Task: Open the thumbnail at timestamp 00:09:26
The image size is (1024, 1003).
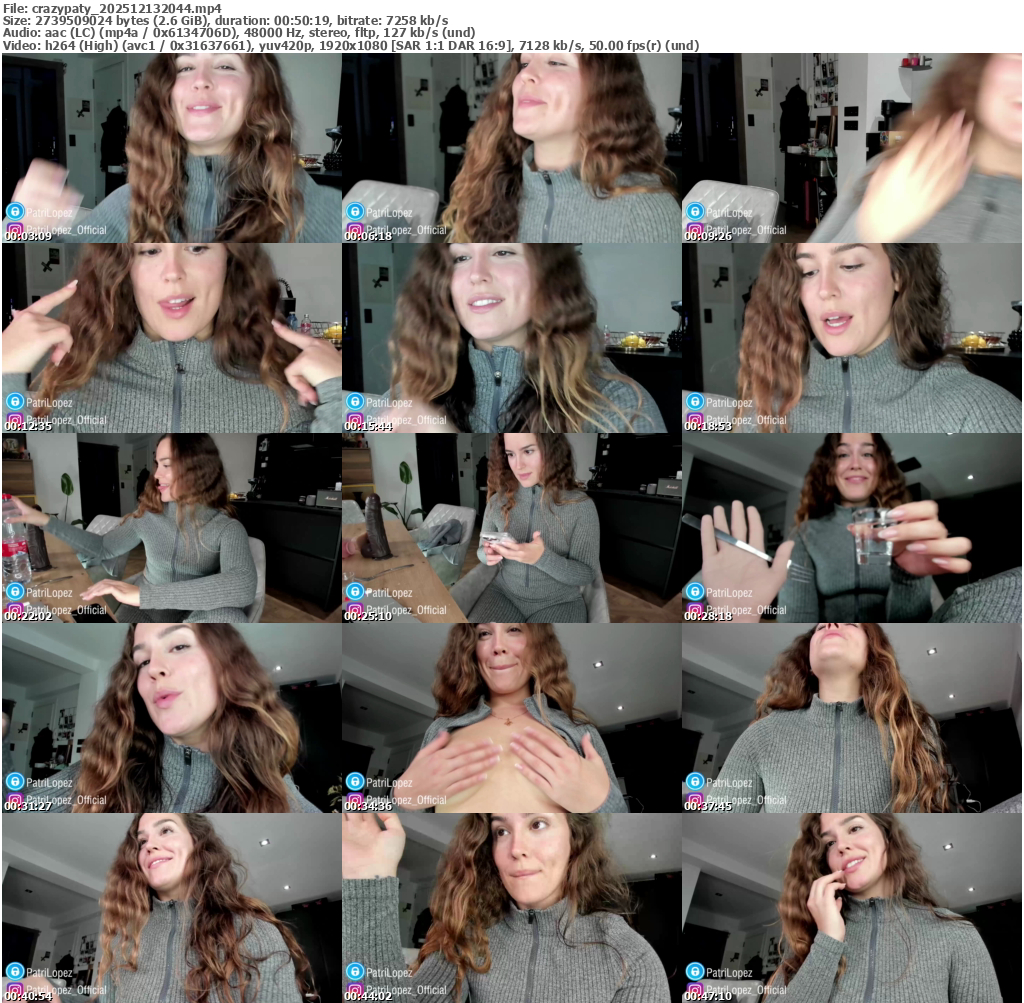Action: pyautogui.click(x=852, y=148)
